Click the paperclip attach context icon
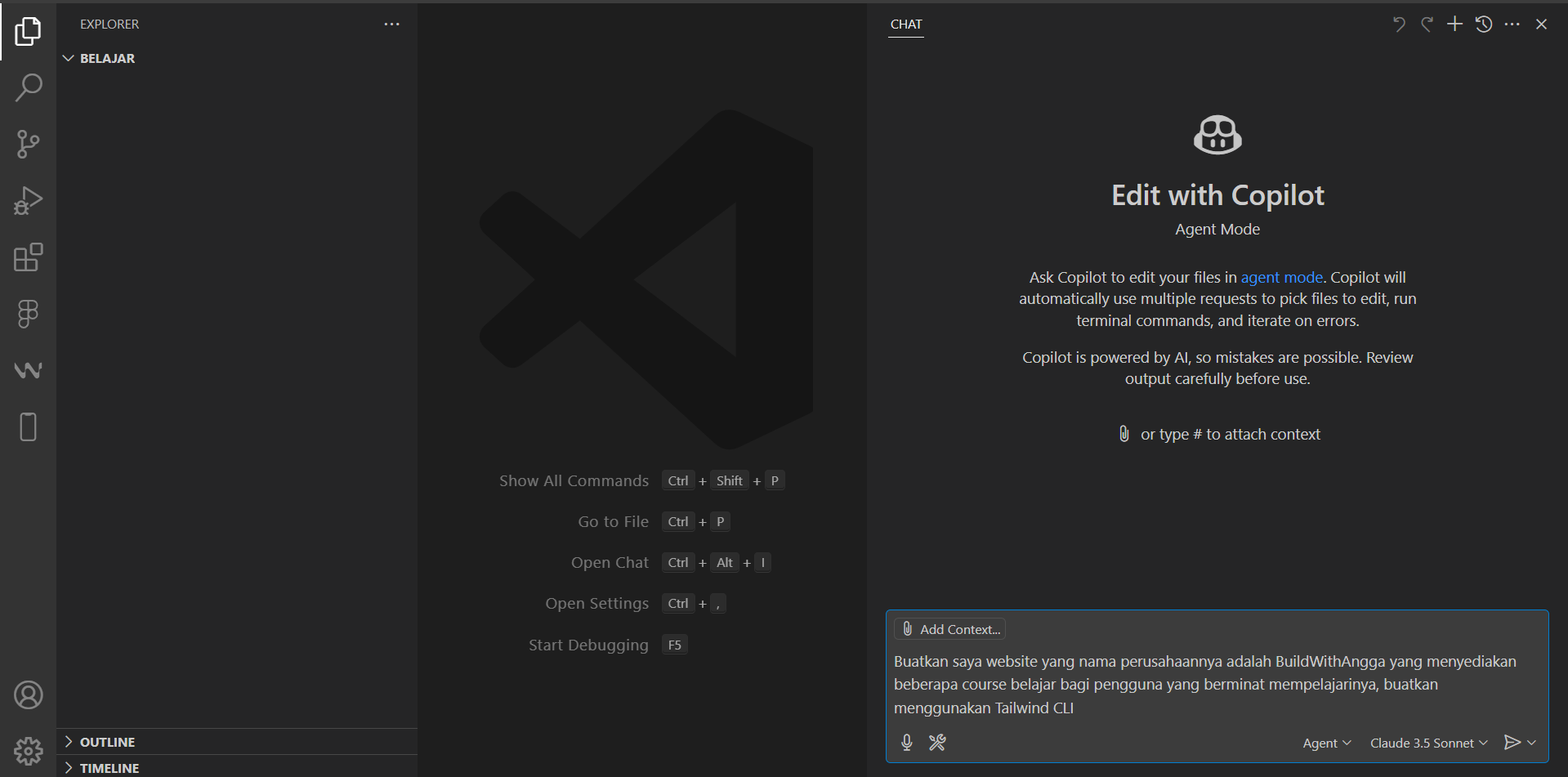Viewport: 1568px width, 777px height. (1124, 434)
